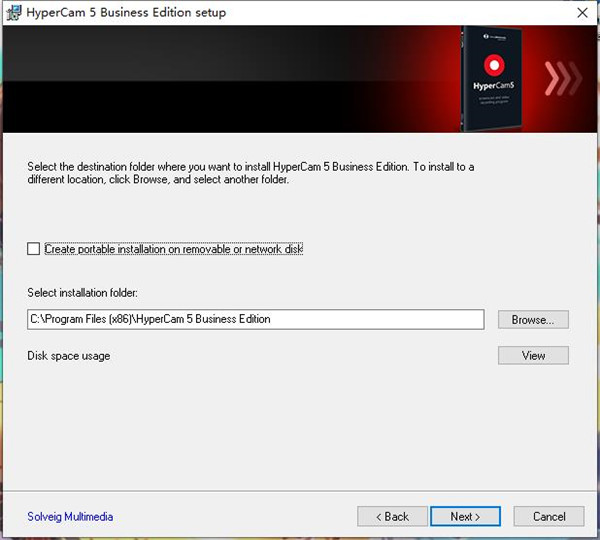View disk space usage details

click(x=533, y=356)
